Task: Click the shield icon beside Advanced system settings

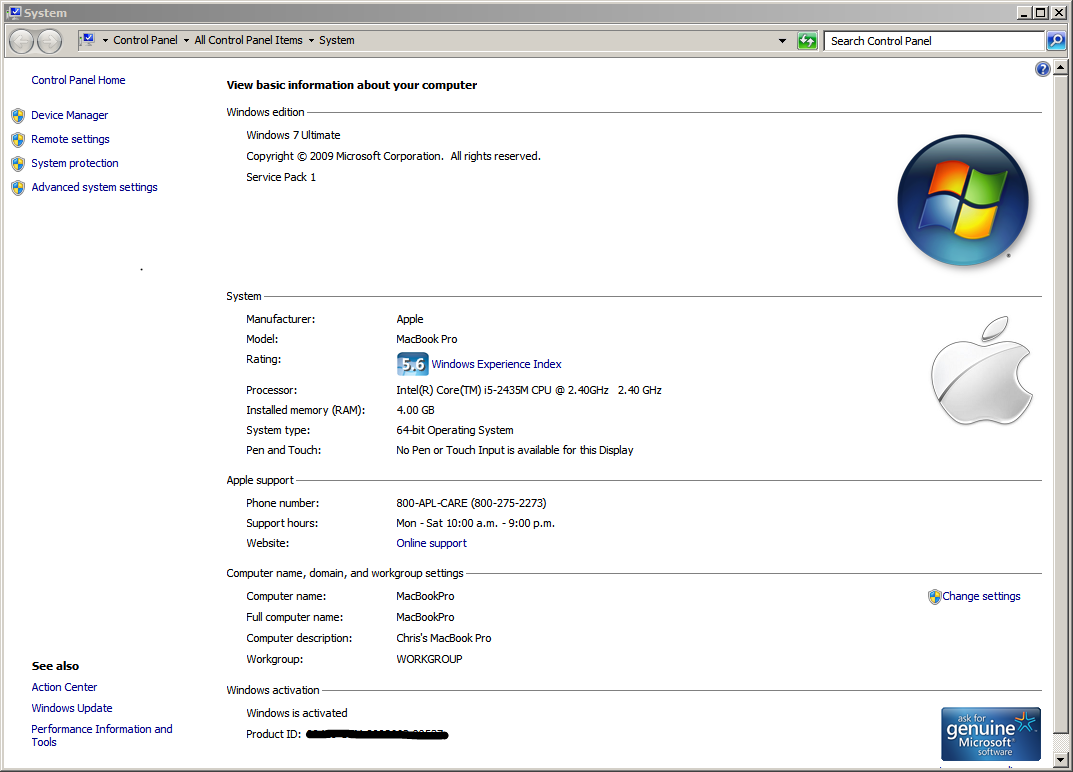Action: (x=18, y=188)
